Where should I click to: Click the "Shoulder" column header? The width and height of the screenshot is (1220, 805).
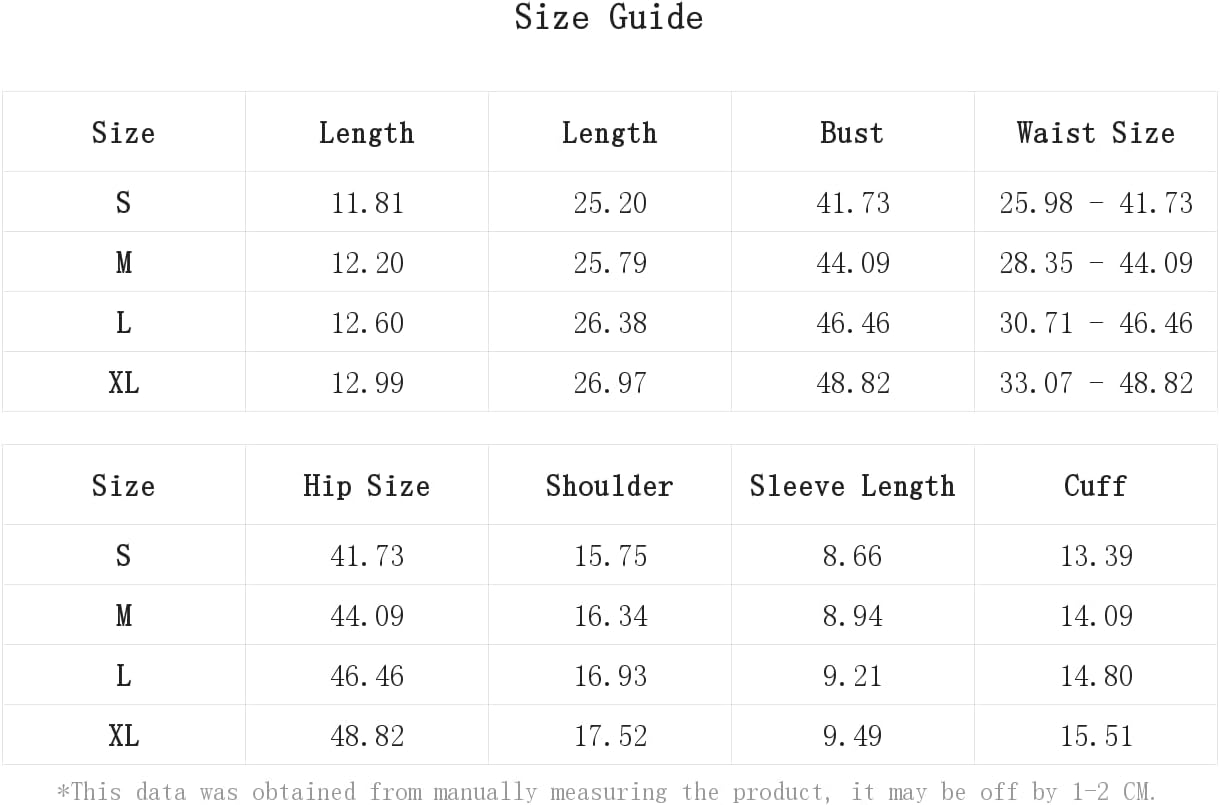pyautogui.click(x=609, y=486)
